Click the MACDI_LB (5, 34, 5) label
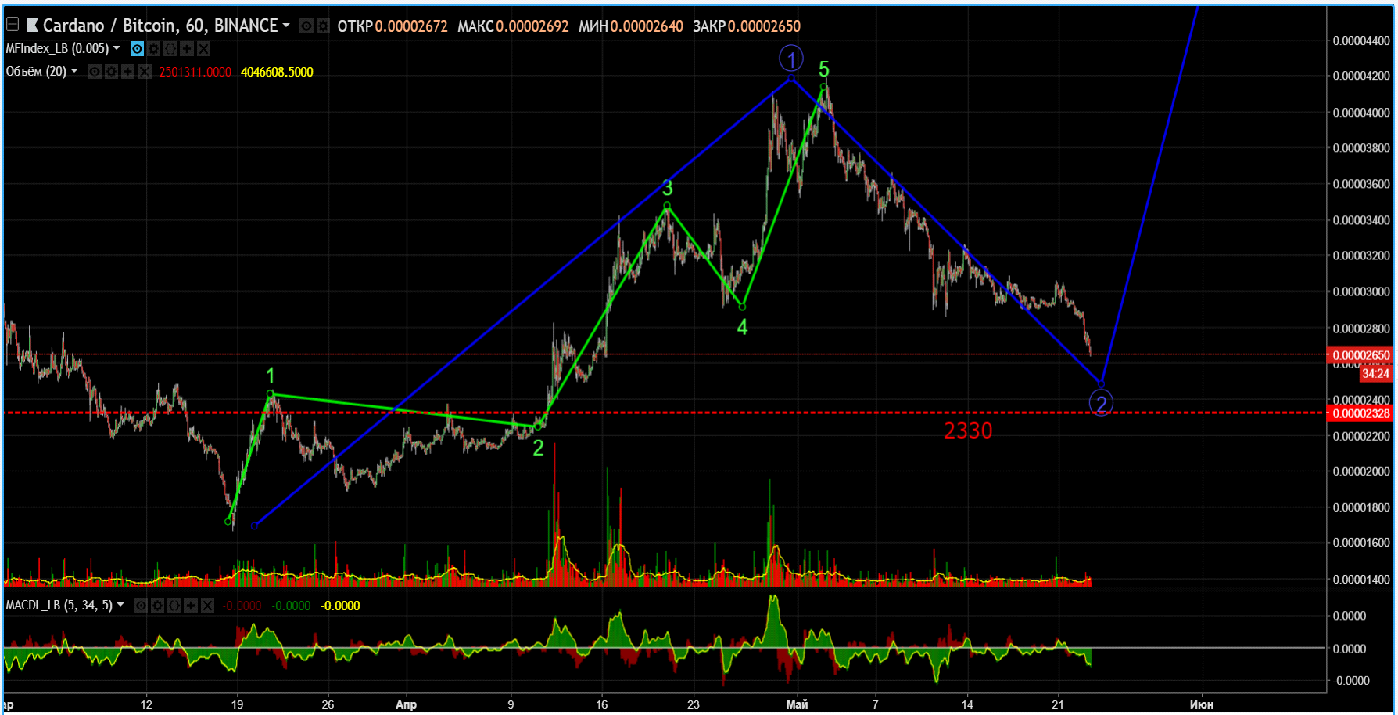 pyautogui.click(x=59, y=605)
